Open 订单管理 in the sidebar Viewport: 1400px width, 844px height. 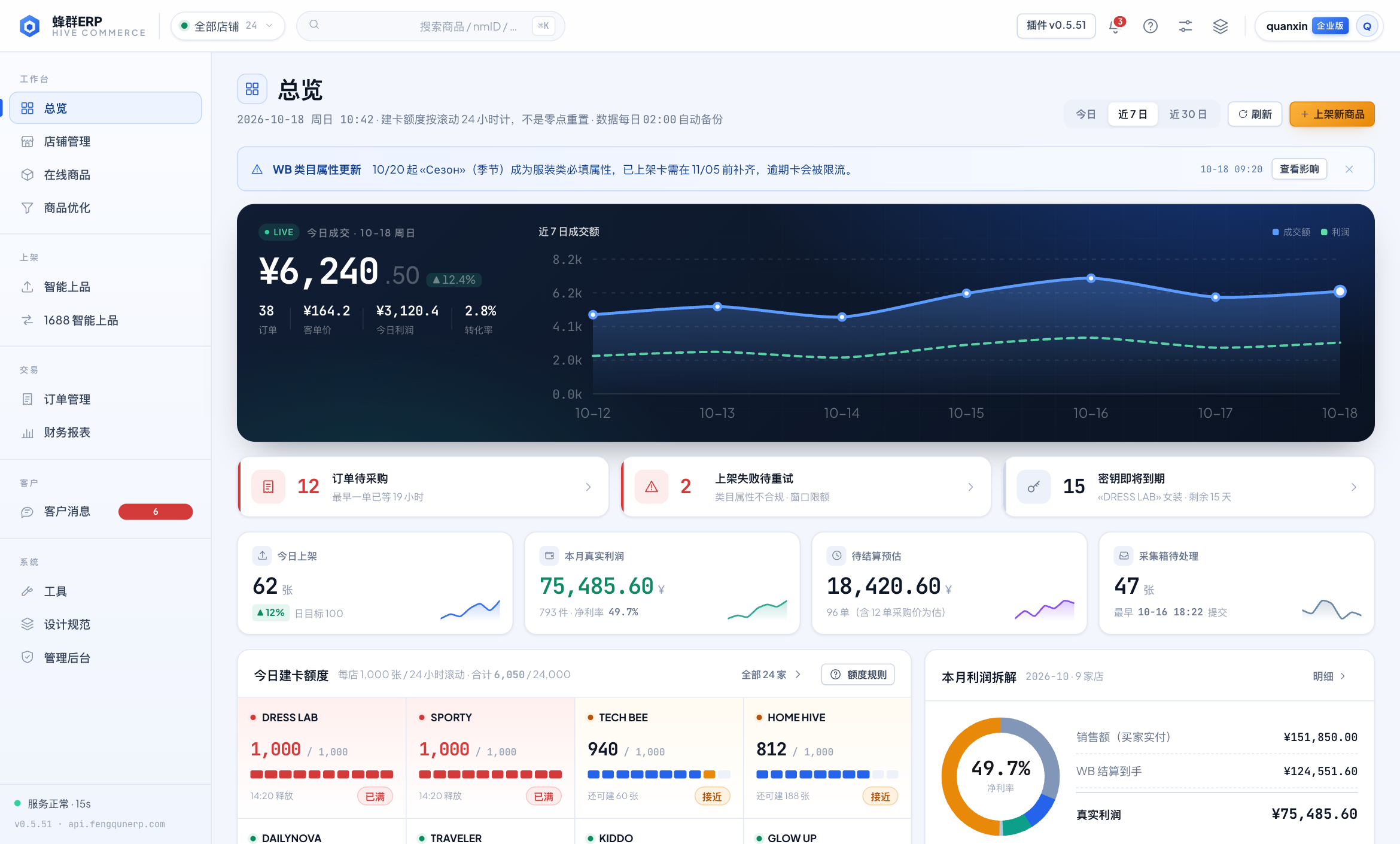(105, 399)
